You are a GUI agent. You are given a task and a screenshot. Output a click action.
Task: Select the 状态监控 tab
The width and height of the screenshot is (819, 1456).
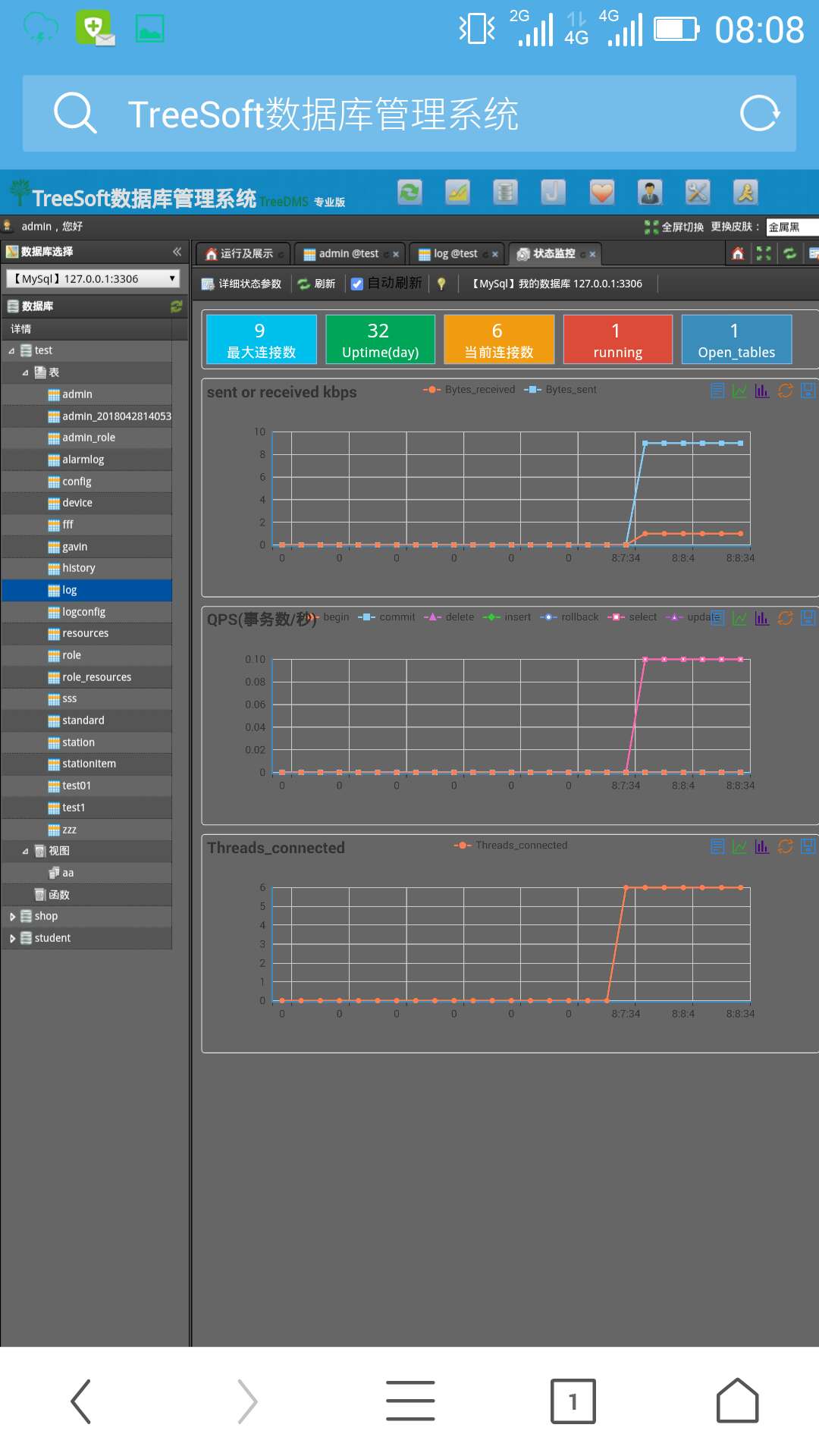[x=554, y=254]
